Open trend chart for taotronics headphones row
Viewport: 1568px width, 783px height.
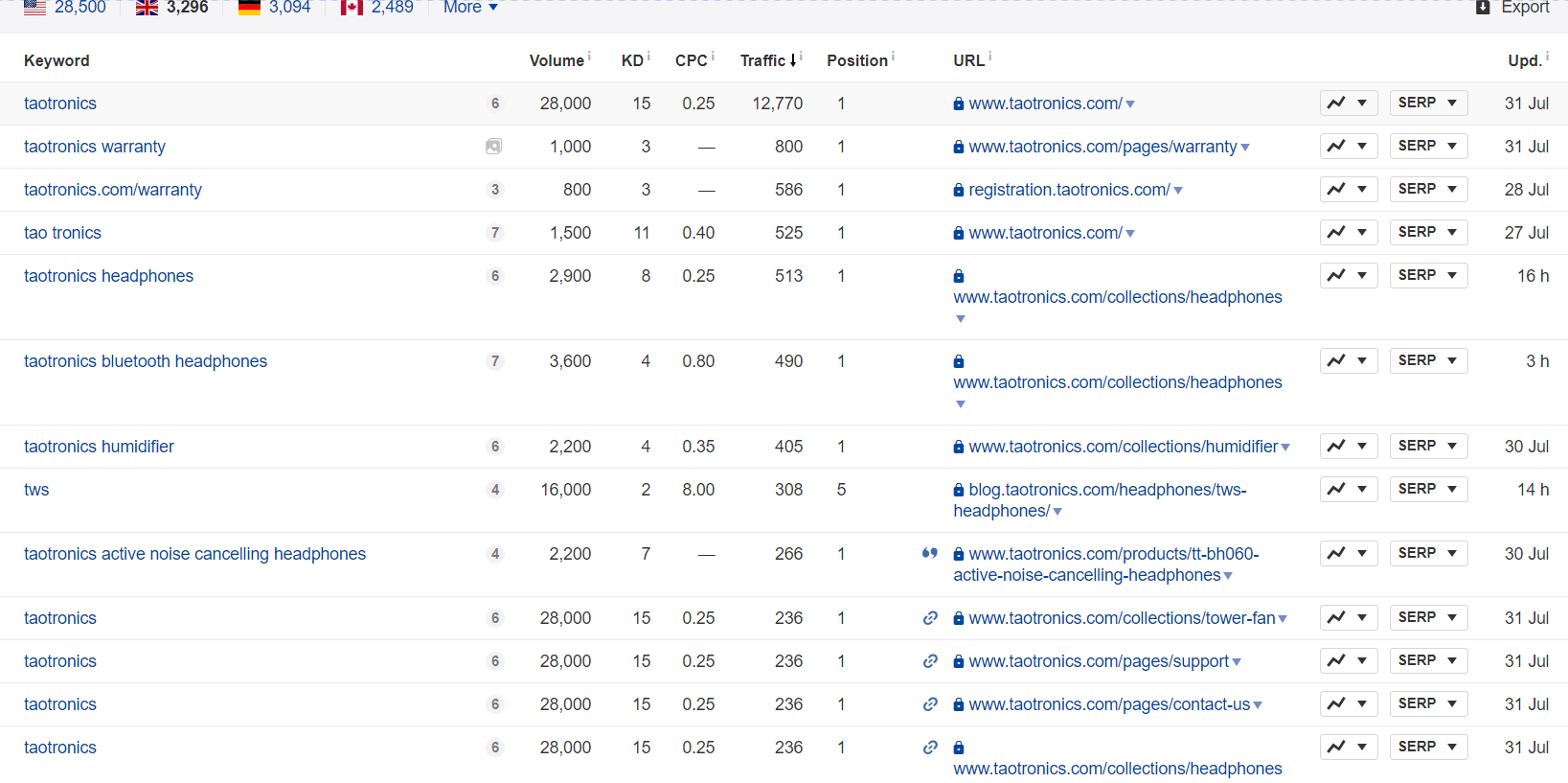pyautogui.click(x=1349, y=275)
